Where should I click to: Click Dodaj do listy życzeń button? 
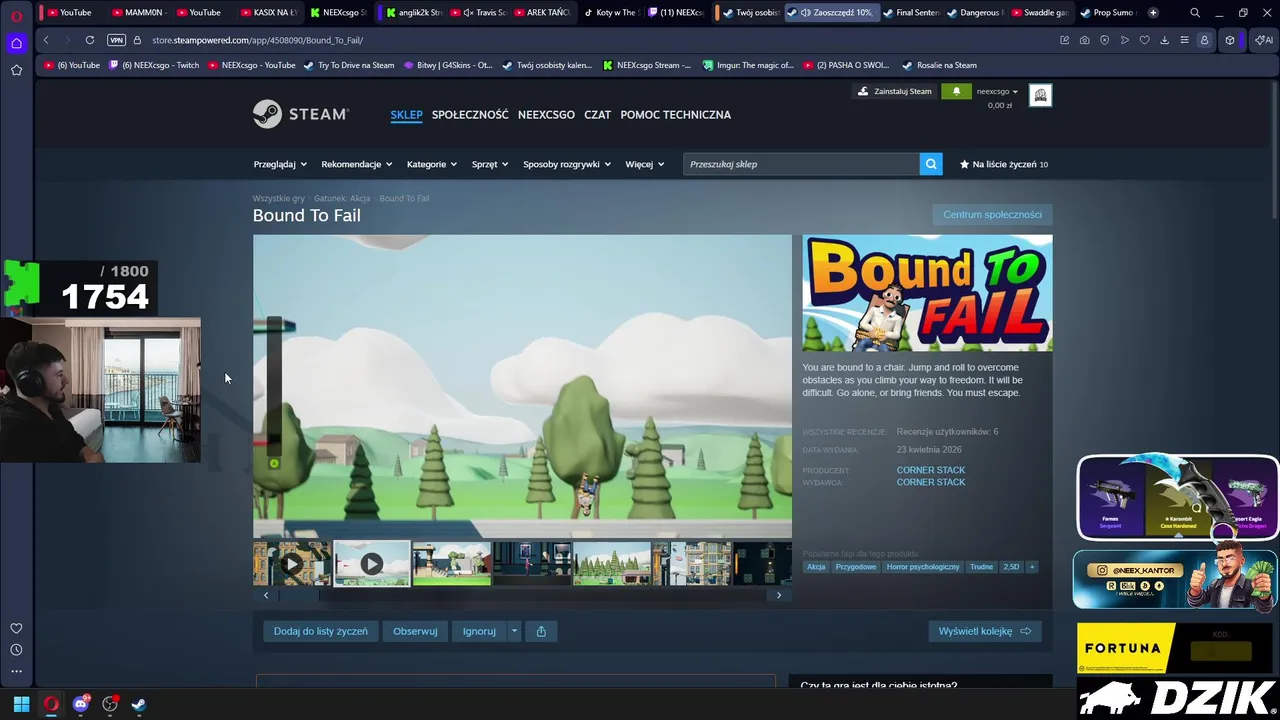pos(321,631)
